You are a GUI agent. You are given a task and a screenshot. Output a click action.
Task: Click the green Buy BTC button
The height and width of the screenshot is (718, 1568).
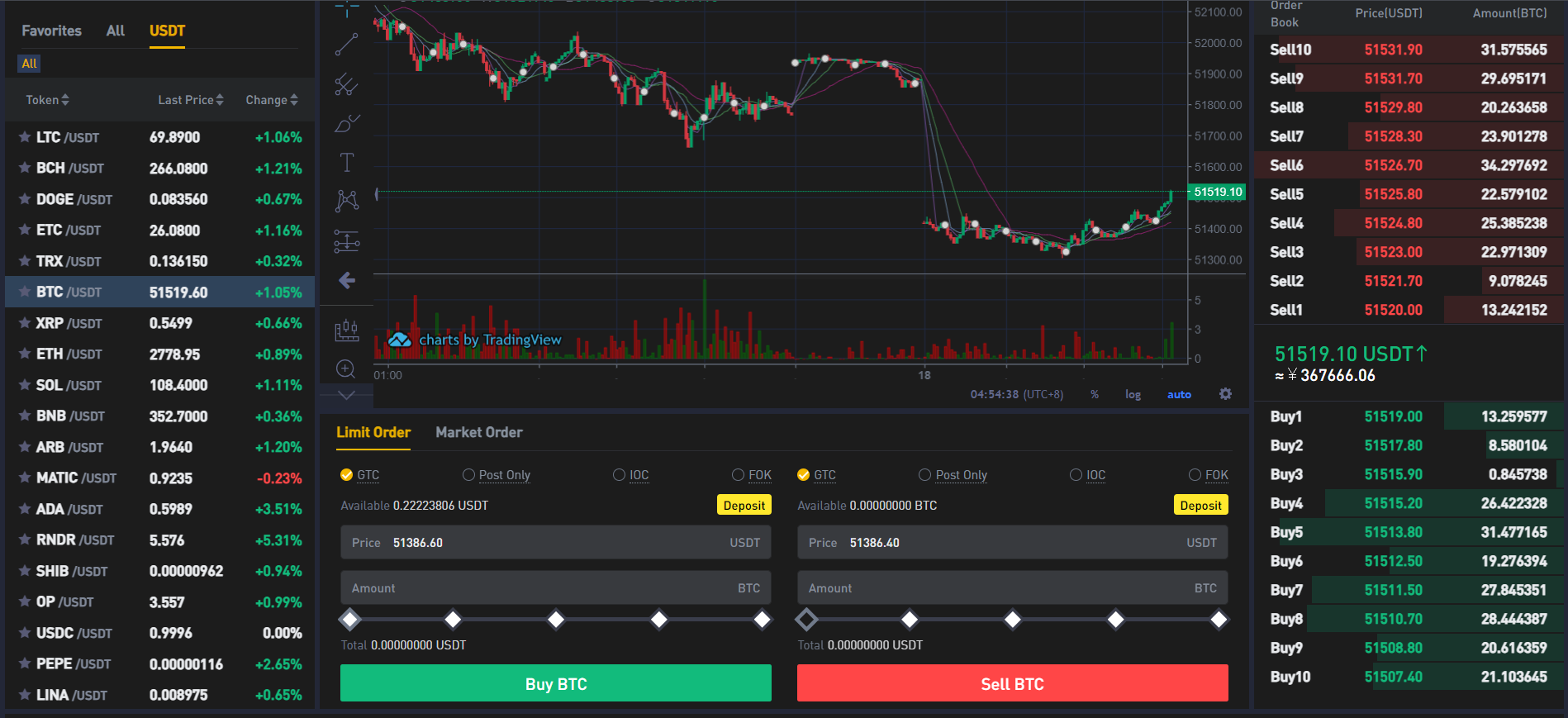click(556, 683)
